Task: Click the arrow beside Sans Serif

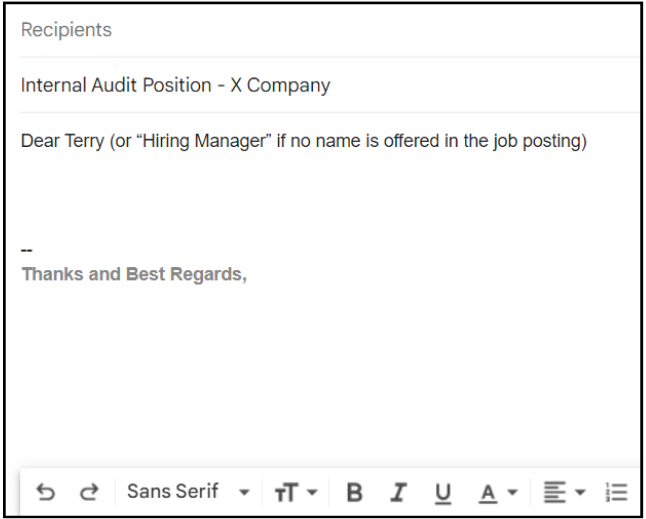Action: point(244,492)
